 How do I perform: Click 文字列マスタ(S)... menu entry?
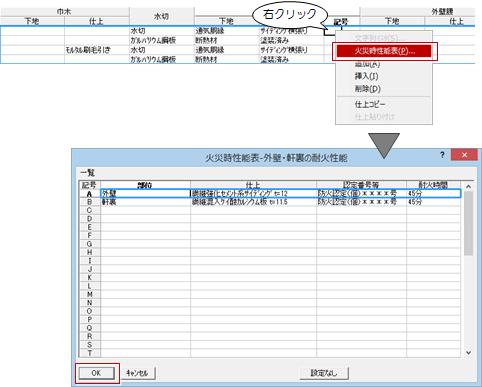pos(380,38)
